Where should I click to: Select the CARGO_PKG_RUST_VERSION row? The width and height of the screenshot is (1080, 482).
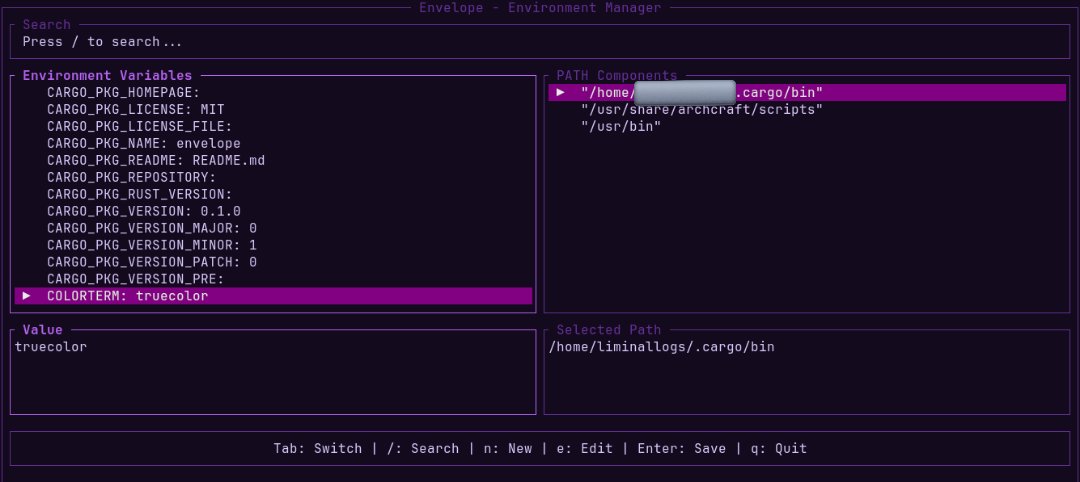tap(273, 194)
